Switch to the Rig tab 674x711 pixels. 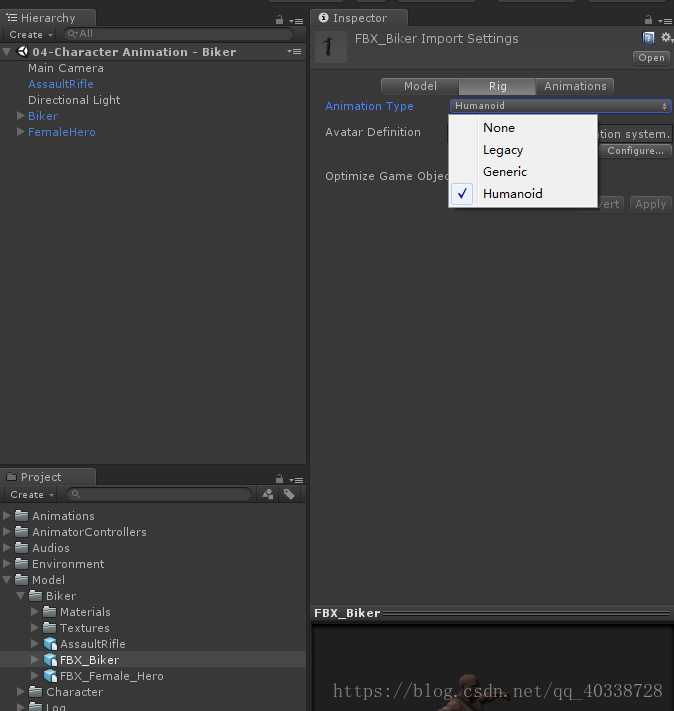pyautogui.click(x=498, y=86)
